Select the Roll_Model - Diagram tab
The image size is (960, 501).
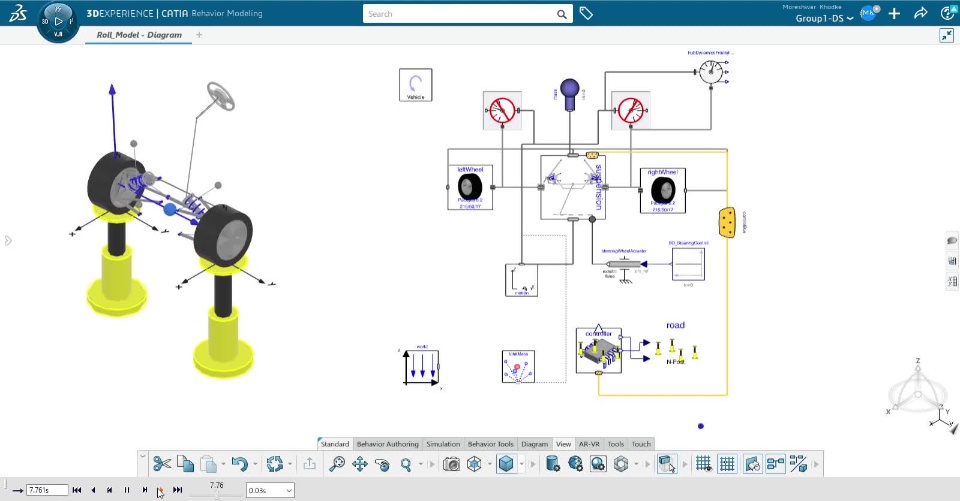[139, 35]
